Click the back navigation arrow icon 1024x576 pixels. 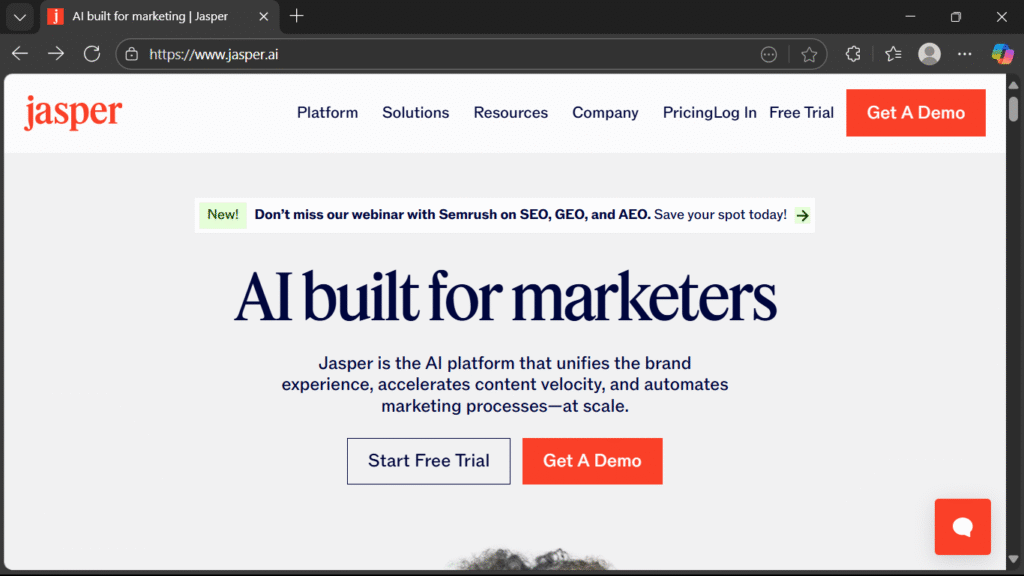[x=20, y=53]
